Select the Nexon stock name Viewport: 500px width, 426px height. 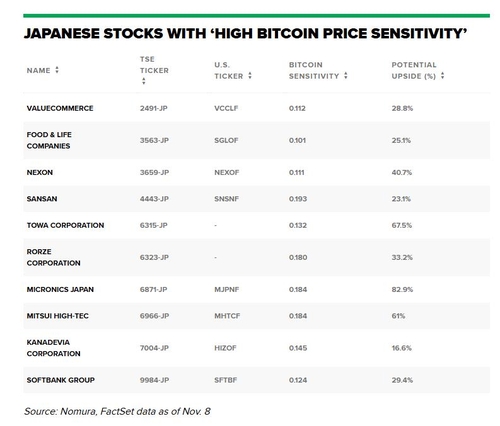pos(40,172)
